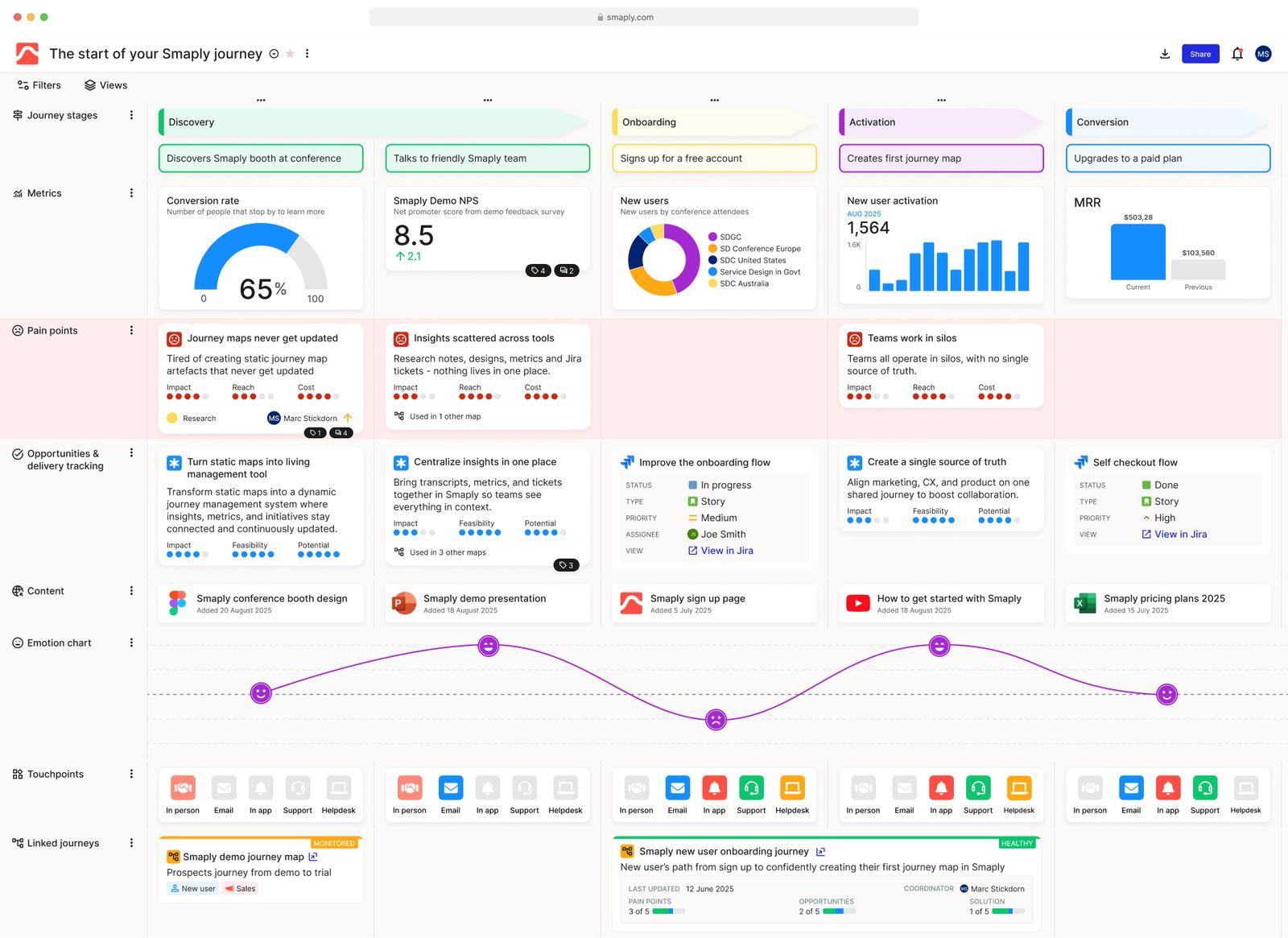Toggle the Support touchpoint in the Onboarding stage
The height and width of the screenshot is (938, 1288).
tap(751, 788)
